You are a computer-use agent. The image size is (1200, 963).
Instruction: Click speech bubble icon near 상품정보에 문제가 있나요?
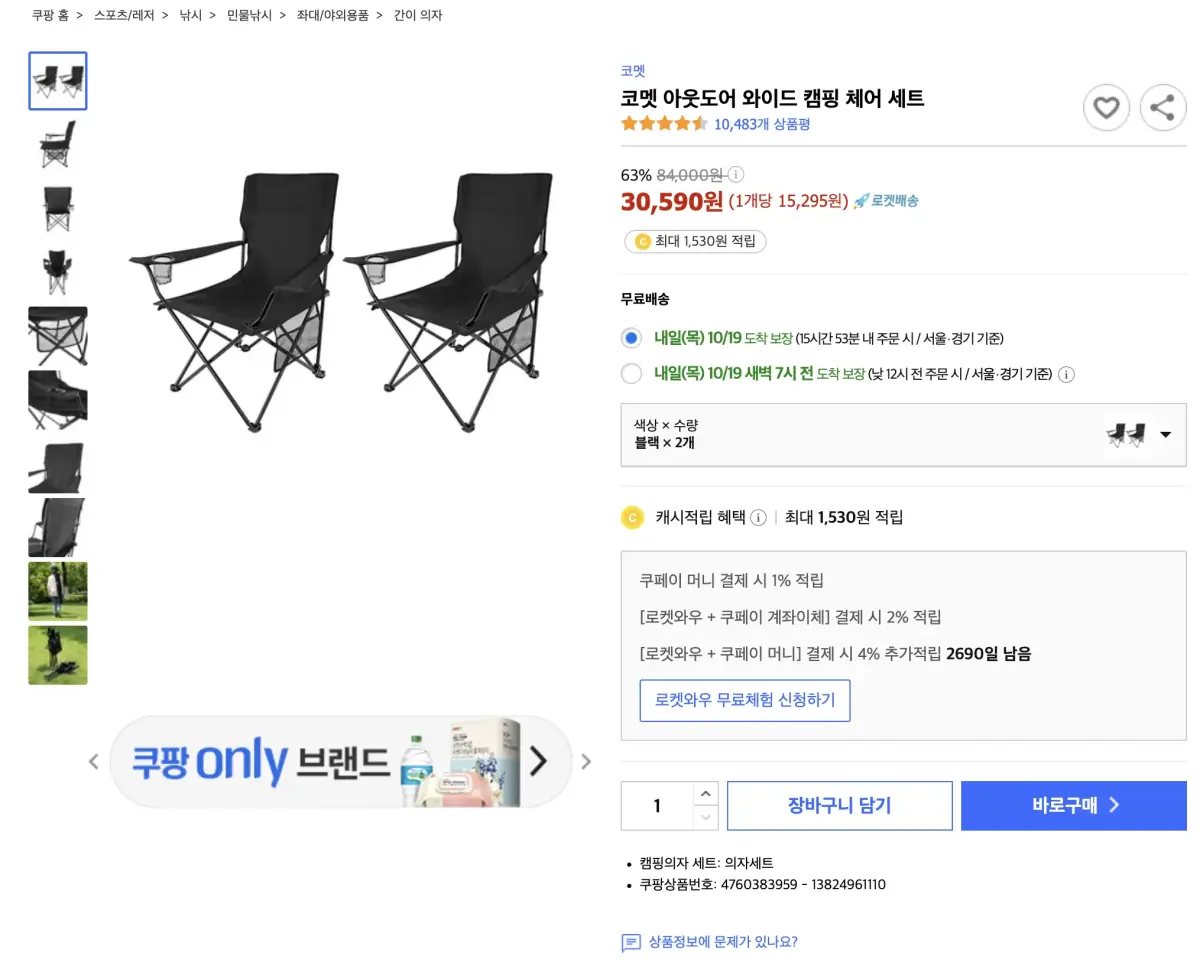(x=634, y=941)
